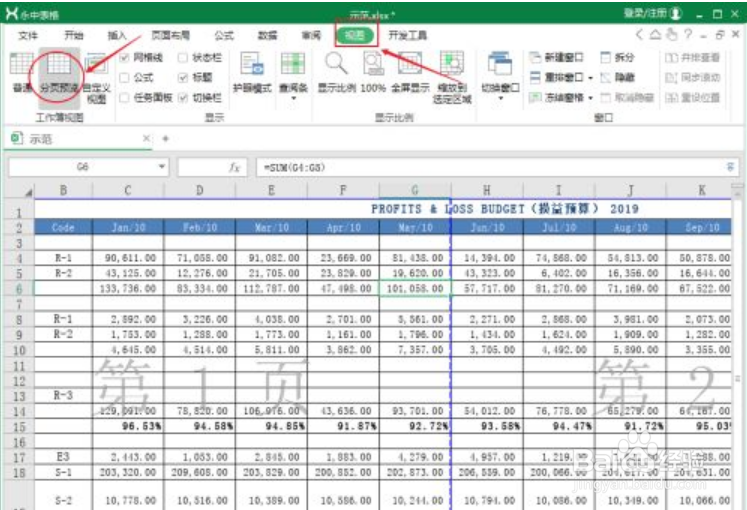The image size is (747, 510).
Task: Click the Switch Window (切换窗口) icon
Action: pos(500,64)
